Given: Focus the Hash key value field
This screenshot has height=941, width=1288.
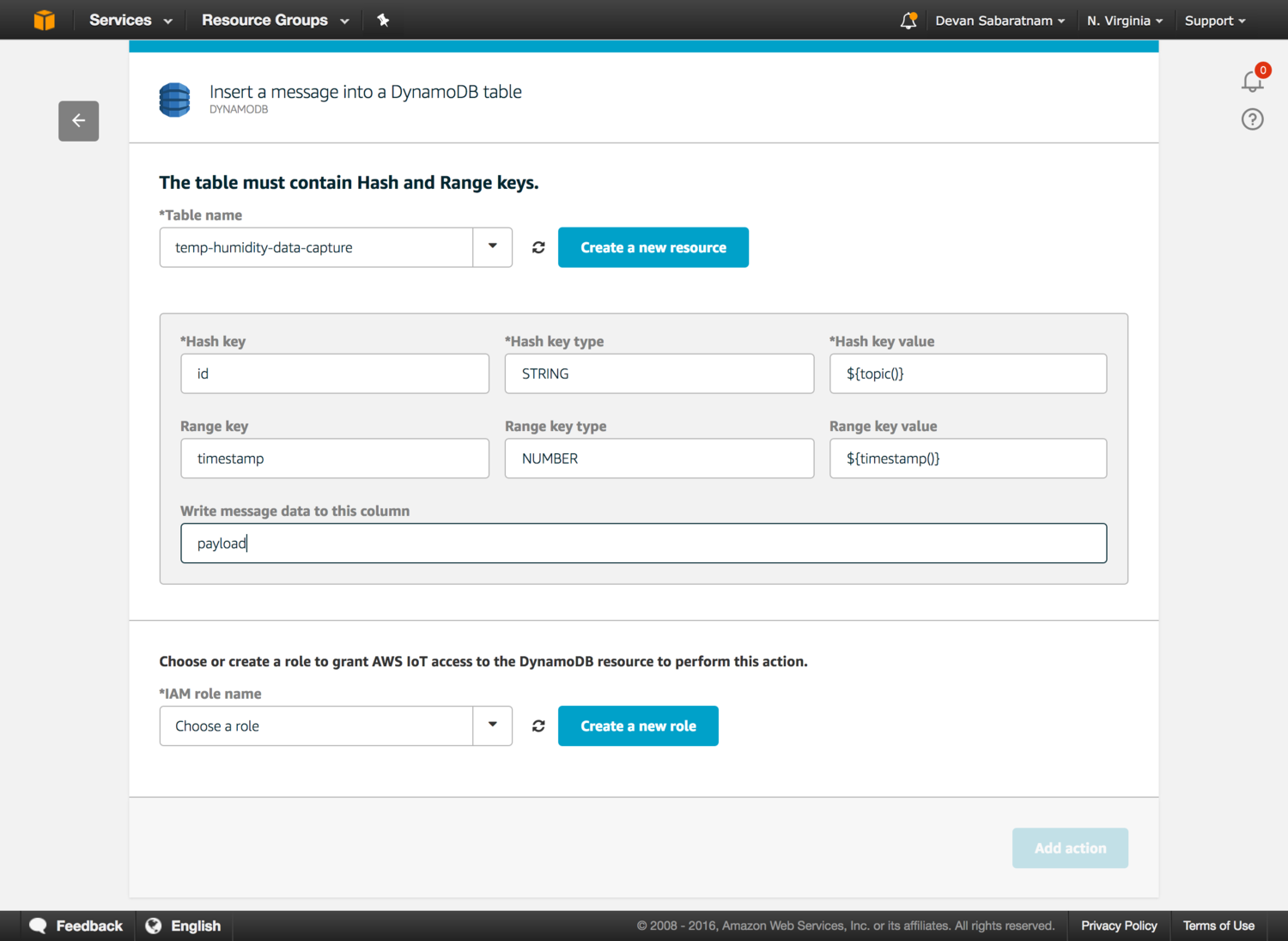Looking at the screenshot, I should (968, 373).
